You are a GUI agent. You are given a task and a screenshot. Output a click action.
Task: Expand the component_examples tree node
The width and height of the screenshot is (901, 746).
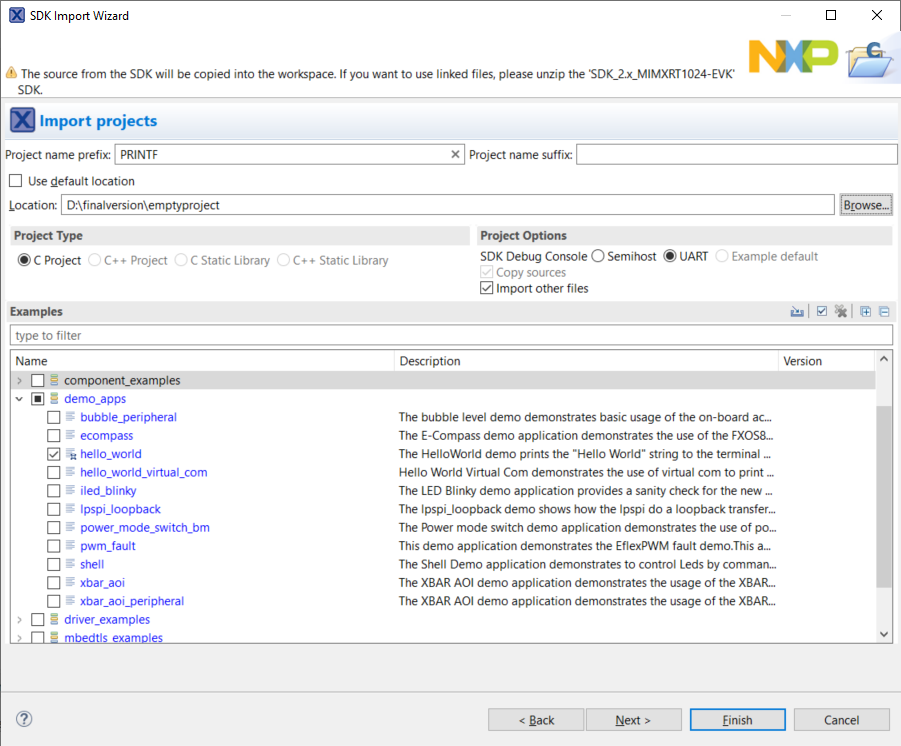click(x=19, y=380)
